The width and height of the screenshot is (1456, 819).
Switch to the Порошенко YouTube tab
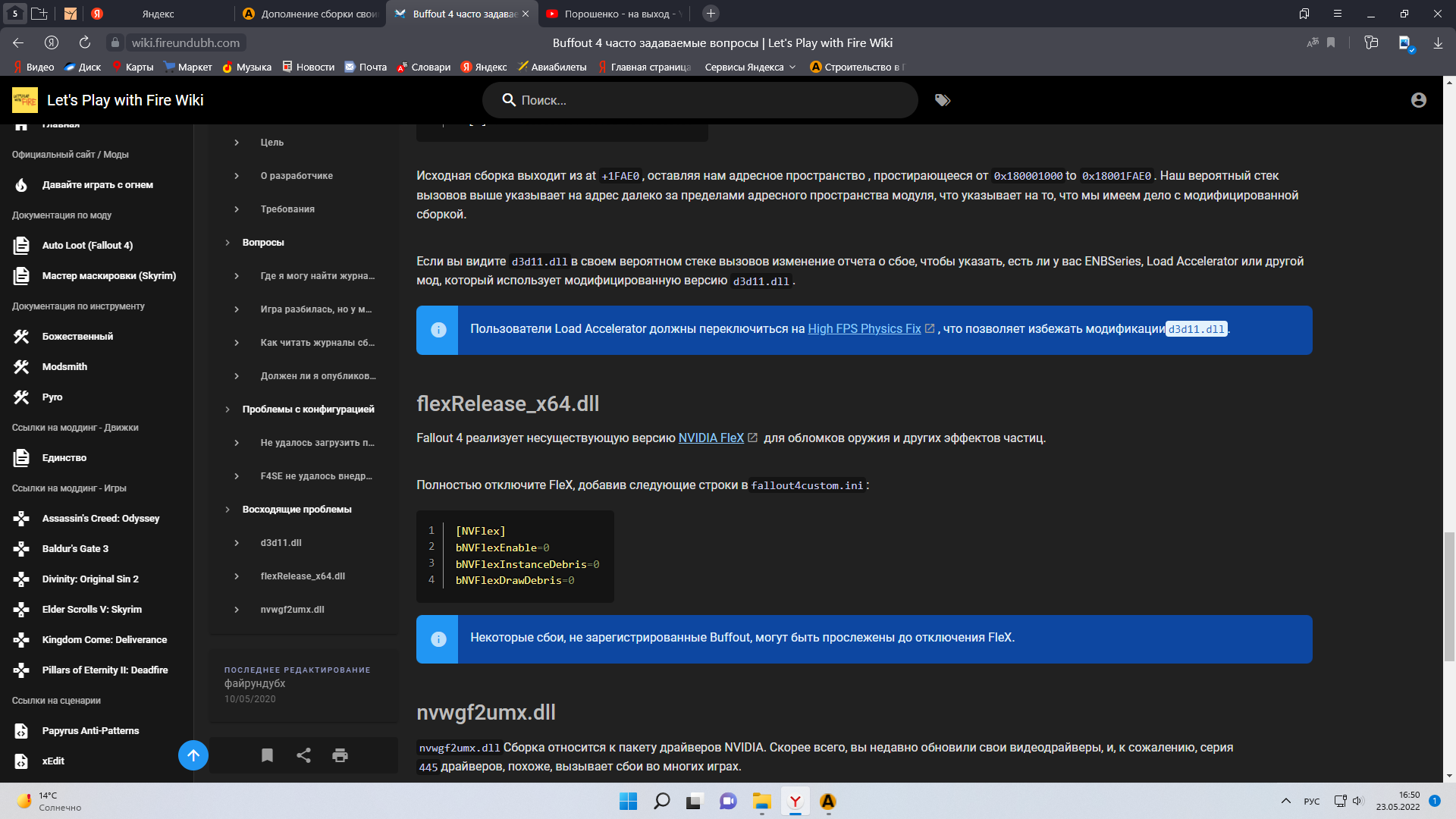(614, 14)
